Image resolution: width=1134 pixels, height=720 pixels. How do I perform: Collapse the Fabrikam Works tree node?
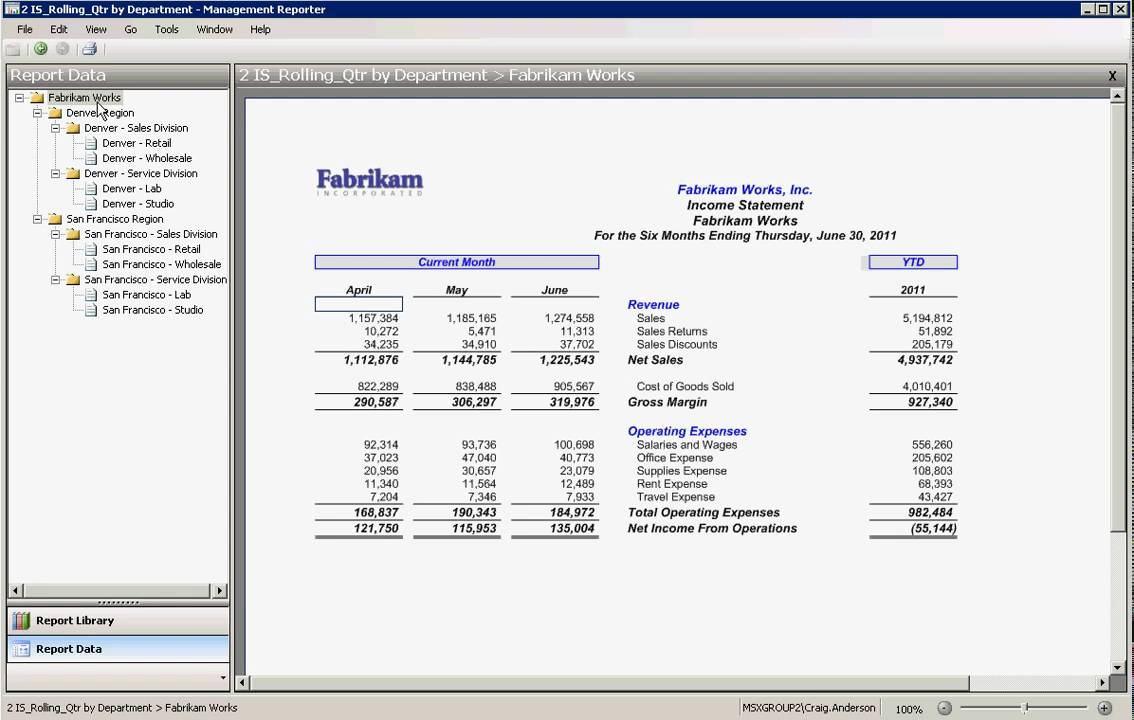(x=20, y=98)
